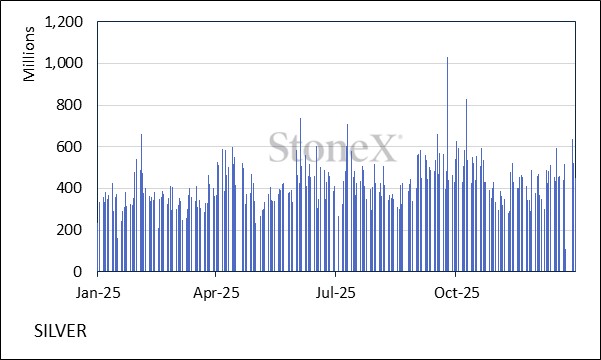Click the Oct-25 x-axis label
601x360 pixels.
456,293
